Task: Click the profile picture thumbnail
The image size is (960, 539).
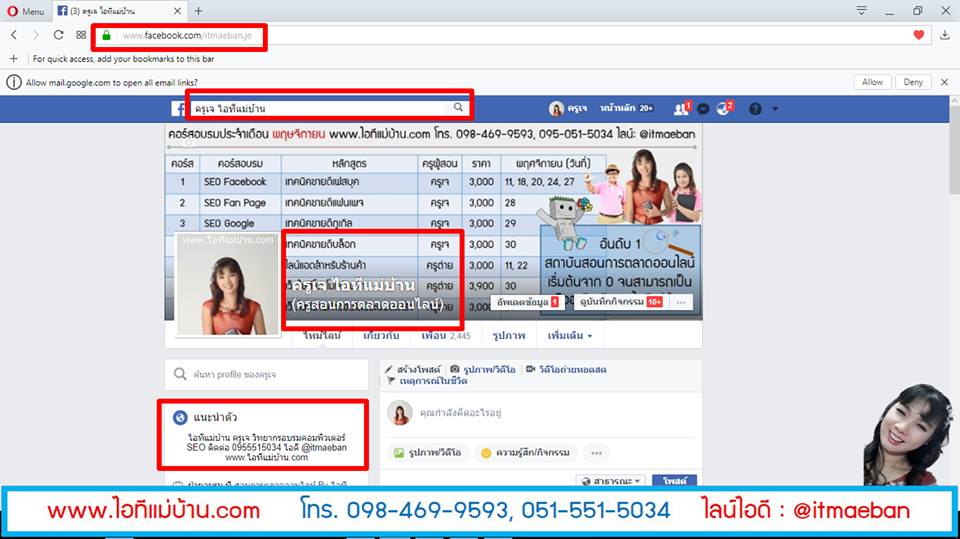Action: [x=228, y=284]
